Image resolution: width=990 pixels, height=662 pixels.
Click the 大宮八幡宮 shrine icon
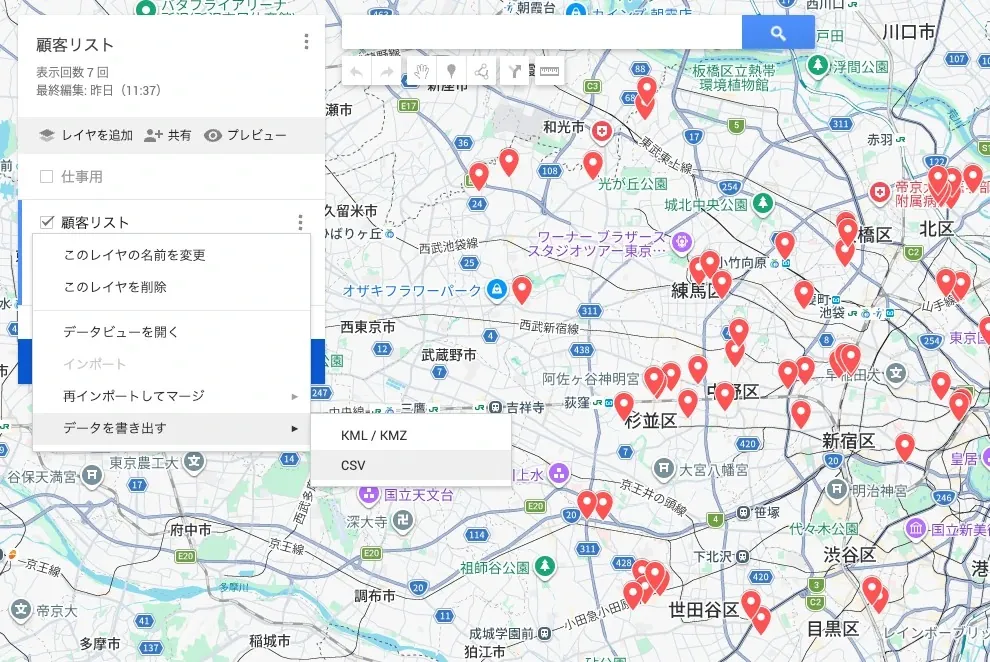point(664,469)
